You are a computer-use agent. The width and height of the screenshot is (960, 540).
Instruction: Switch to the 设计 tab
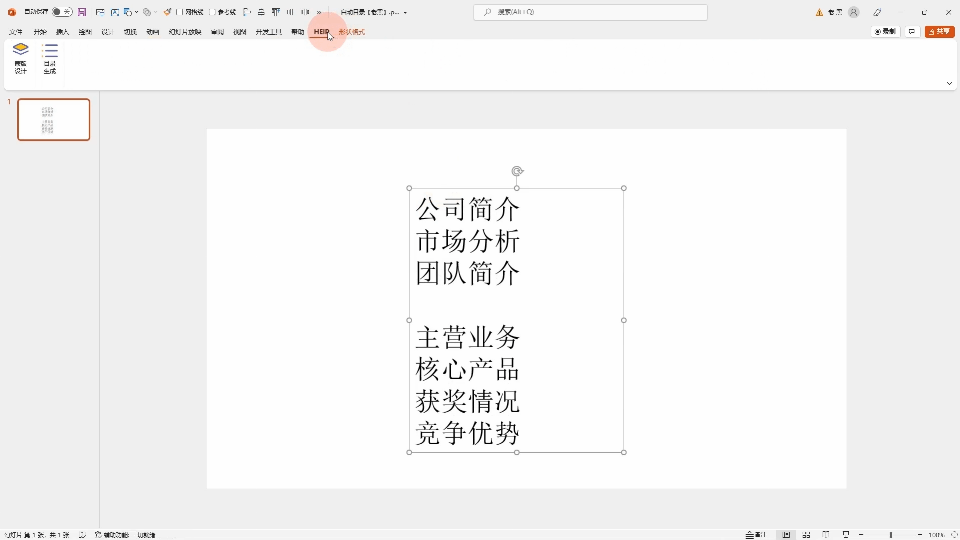(107, 32)
